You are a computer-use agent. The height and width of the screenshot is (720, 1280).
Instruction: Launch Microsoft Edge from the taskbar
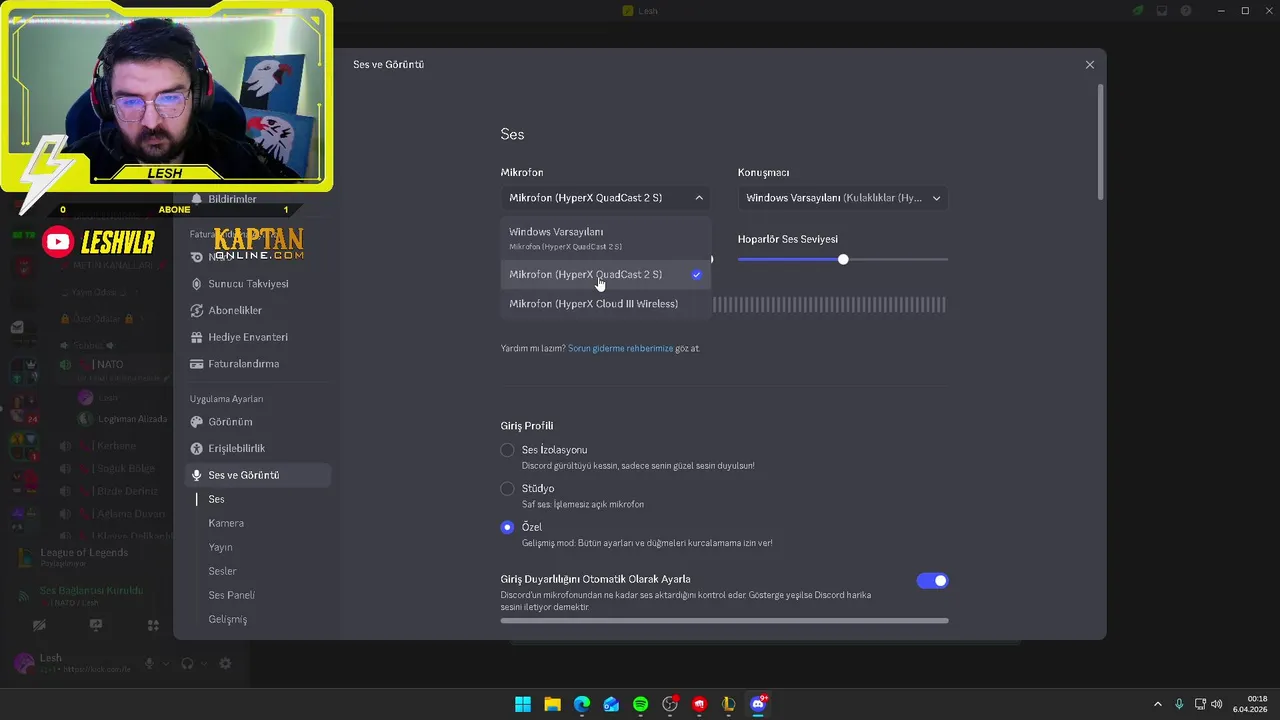point(582,704)
